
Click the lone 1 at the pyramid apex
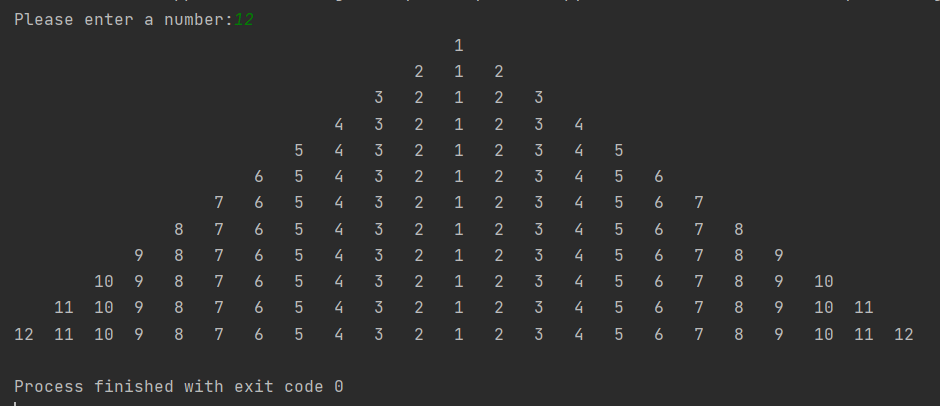459,46
